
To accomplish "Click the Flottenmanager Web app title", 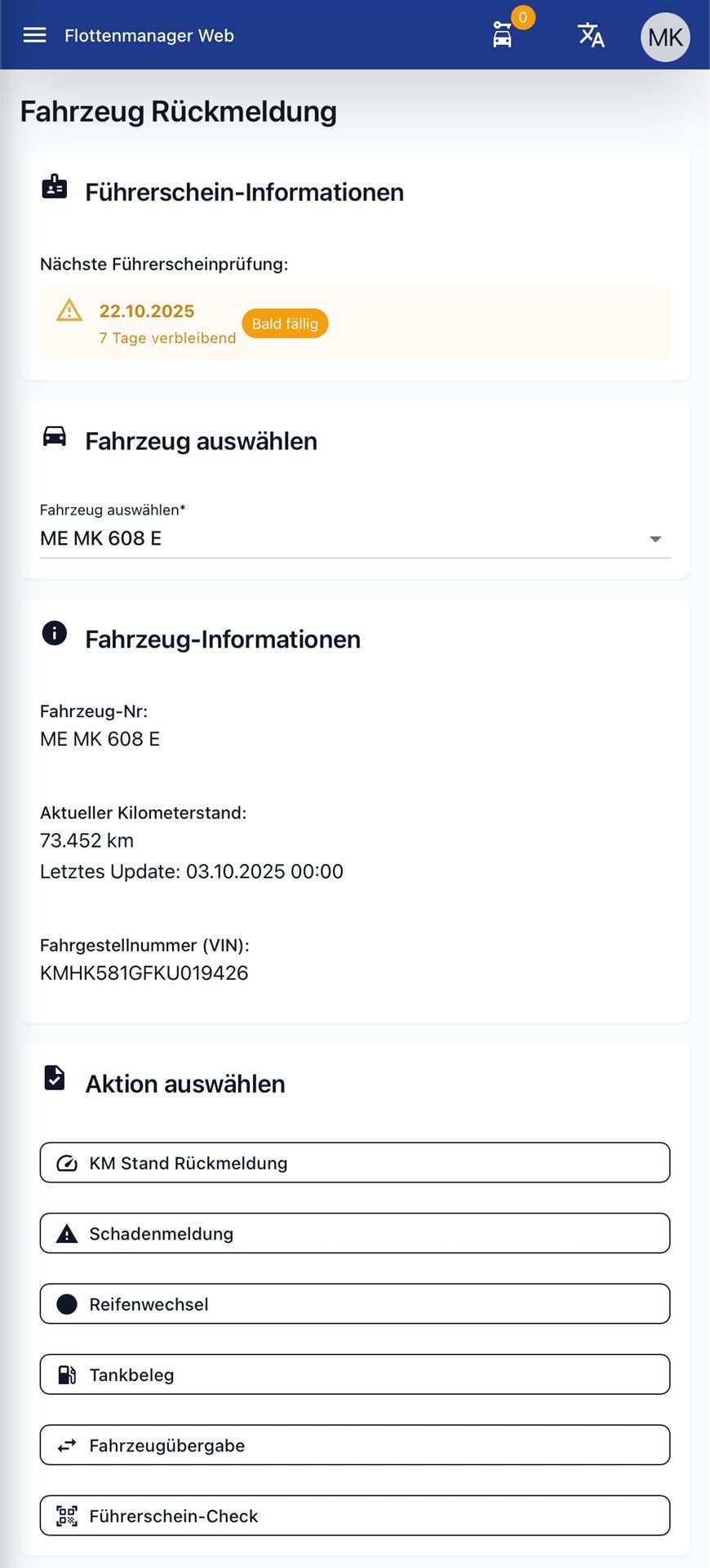I will [x=149, y=36].
